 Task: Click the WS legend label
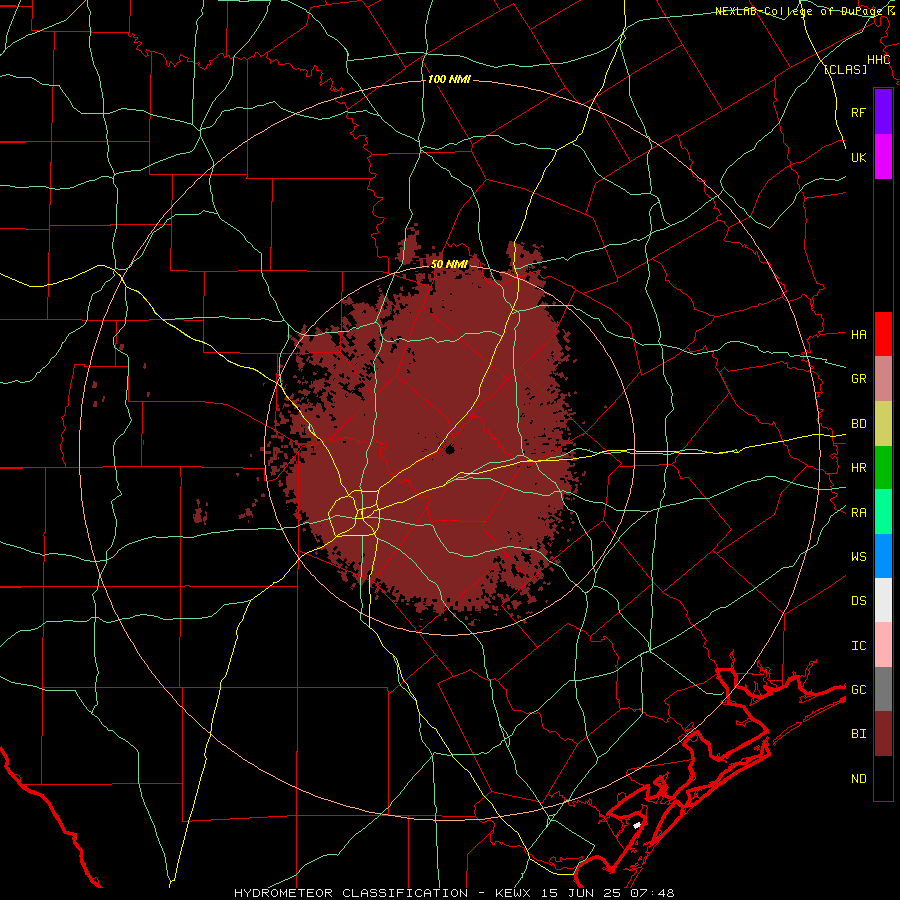[x=858, y=556]
